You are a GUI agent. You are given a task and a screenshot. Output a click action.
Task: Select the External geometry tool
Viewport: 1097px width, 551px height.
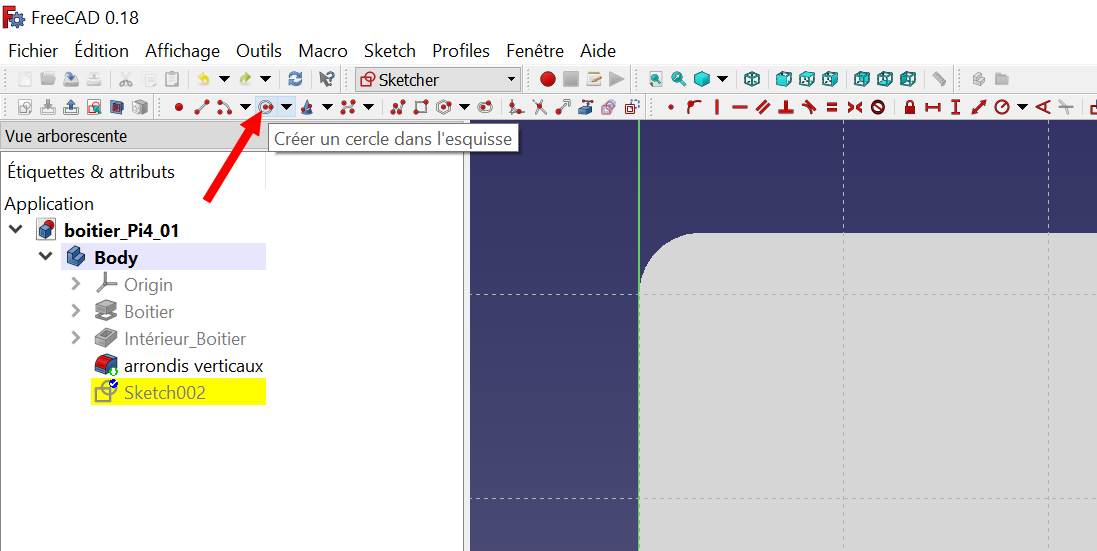tap(586, 108)
